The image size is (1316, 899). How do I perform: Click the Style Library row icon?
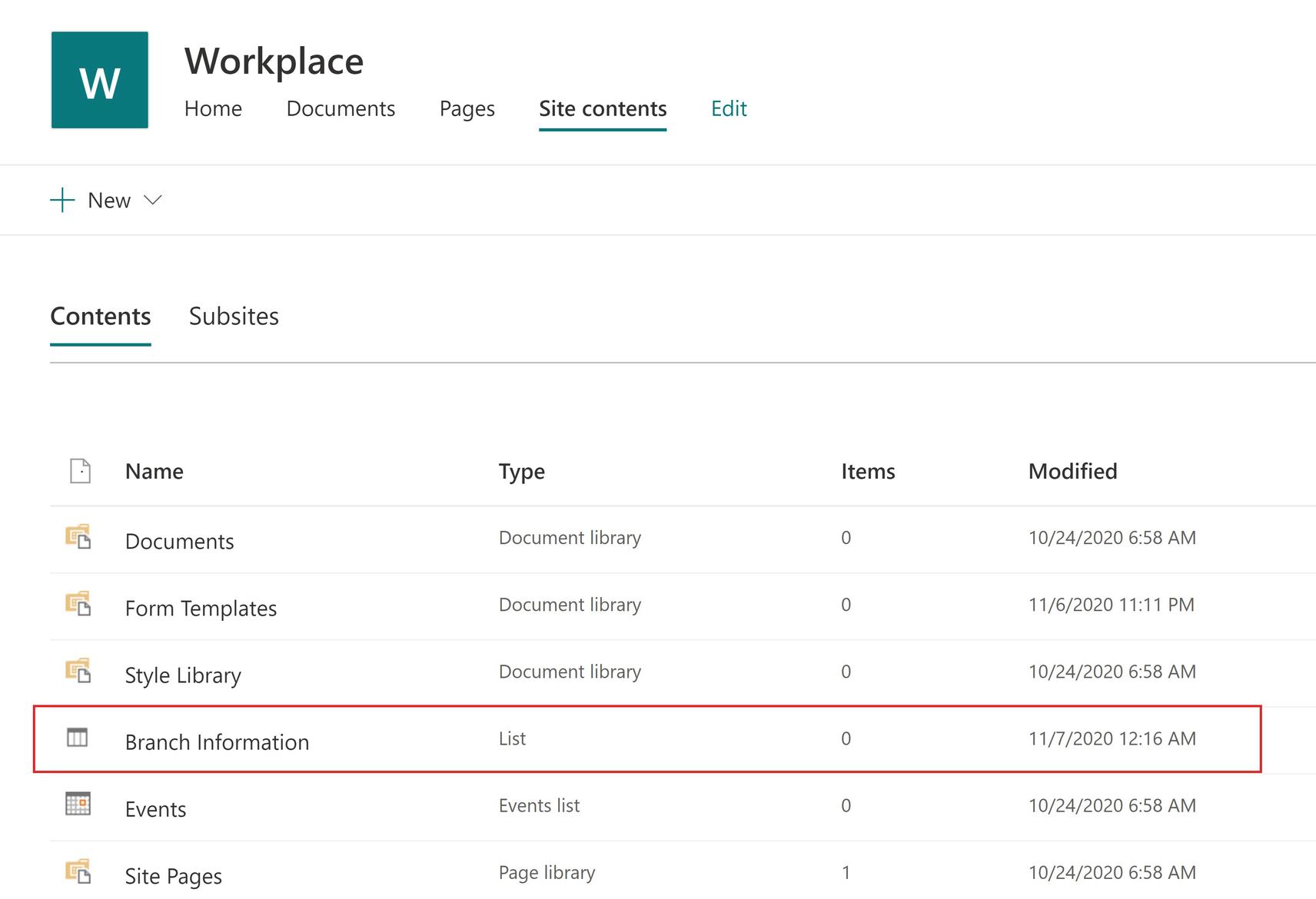click(x=78, y=670)
